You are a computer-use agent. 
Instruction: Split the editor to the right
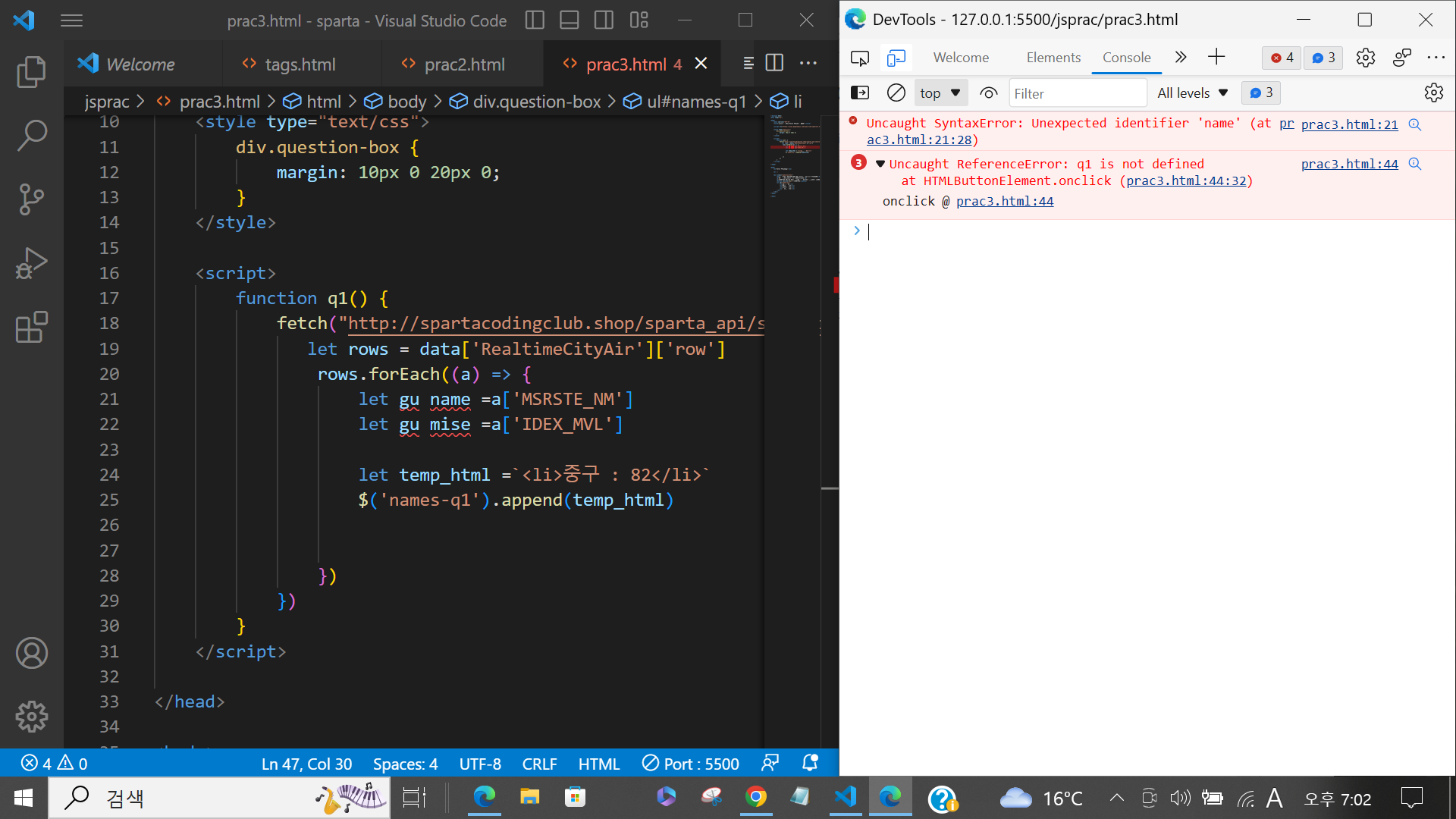tap(774, 63)
